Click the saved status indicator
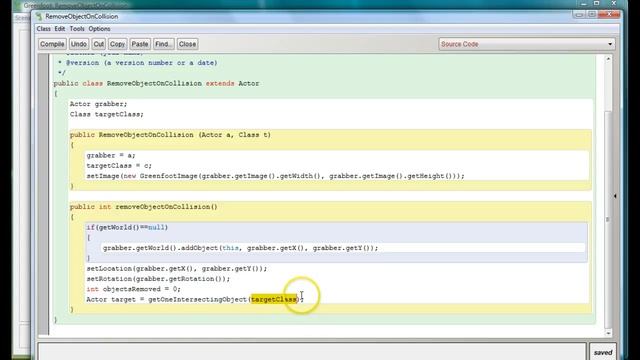The width and height of the screenshot is (640, 360). [x=603, y=352]
